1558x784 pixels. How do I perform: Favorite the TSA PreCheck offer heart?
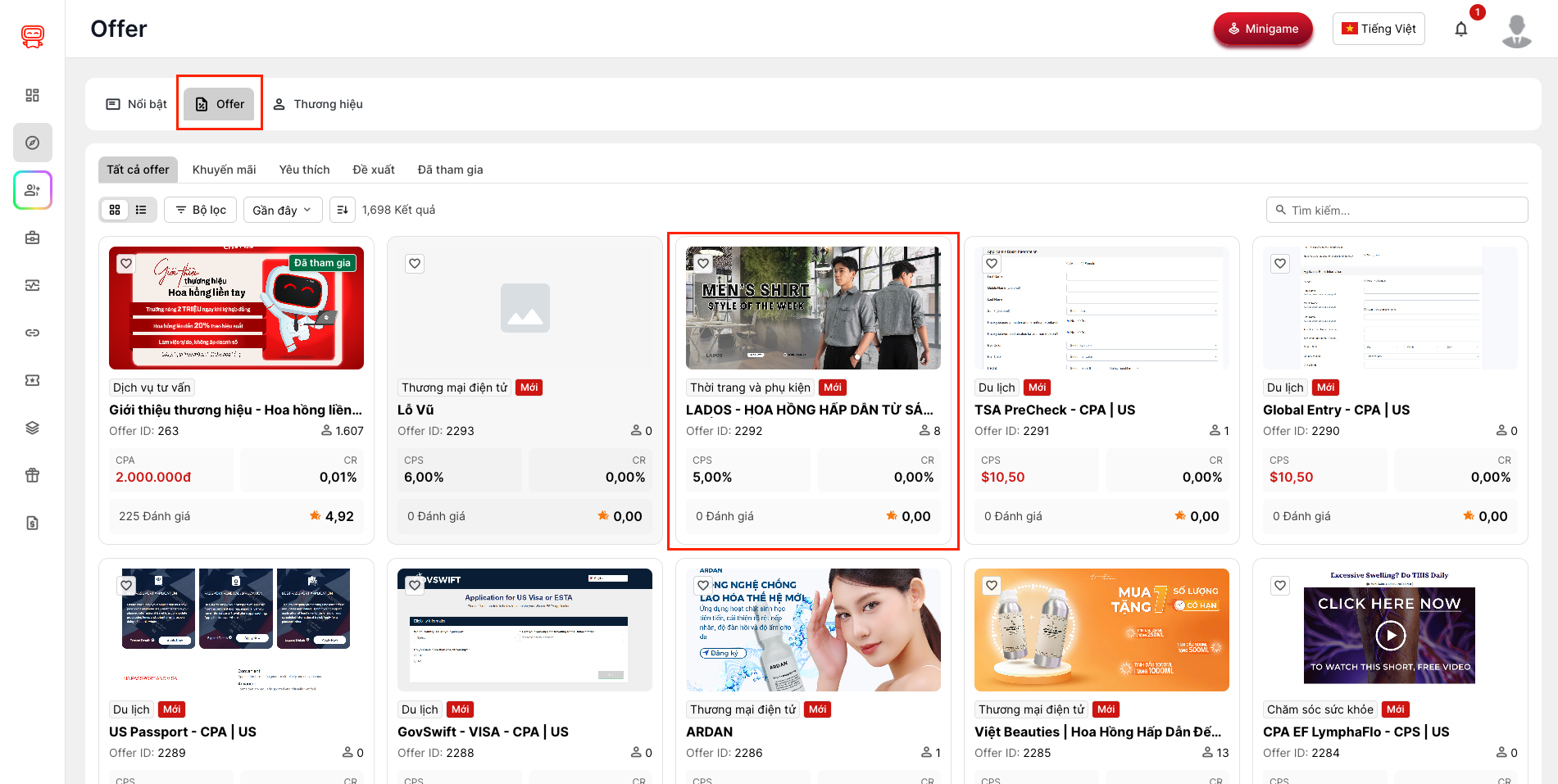pos(992,264)
